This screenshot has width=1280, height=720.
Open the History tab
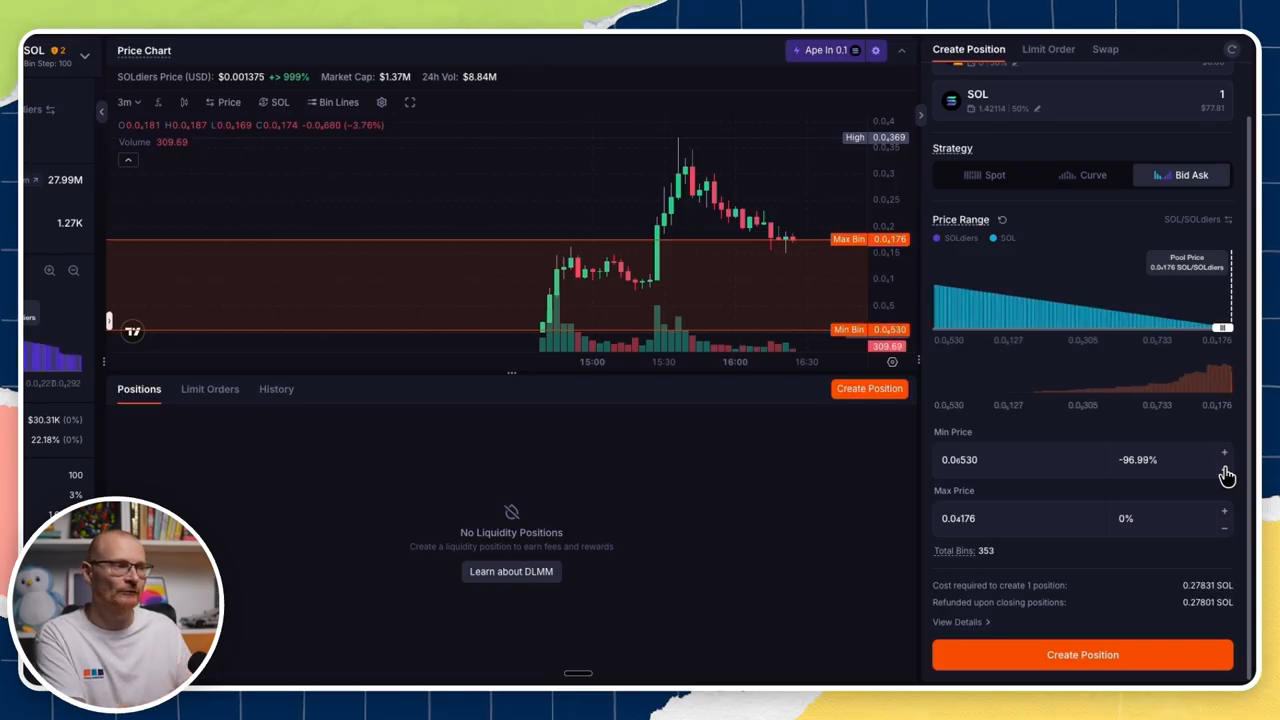coord(276,389)
